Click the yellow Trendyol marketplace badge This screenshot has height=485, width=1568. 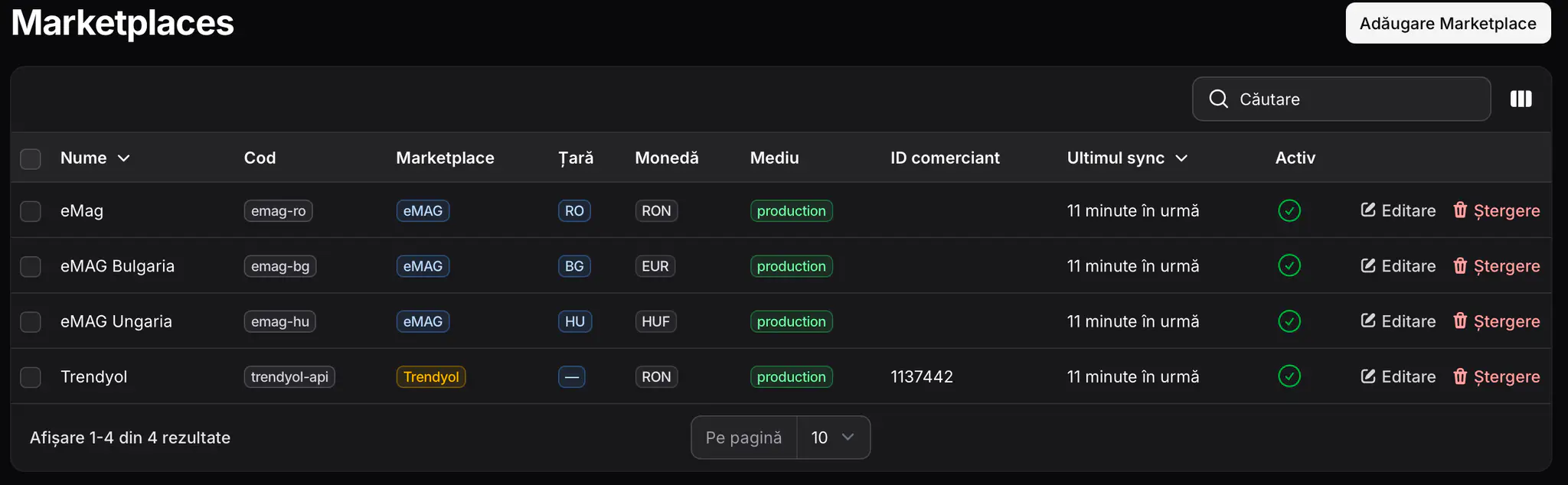point(431,376)
